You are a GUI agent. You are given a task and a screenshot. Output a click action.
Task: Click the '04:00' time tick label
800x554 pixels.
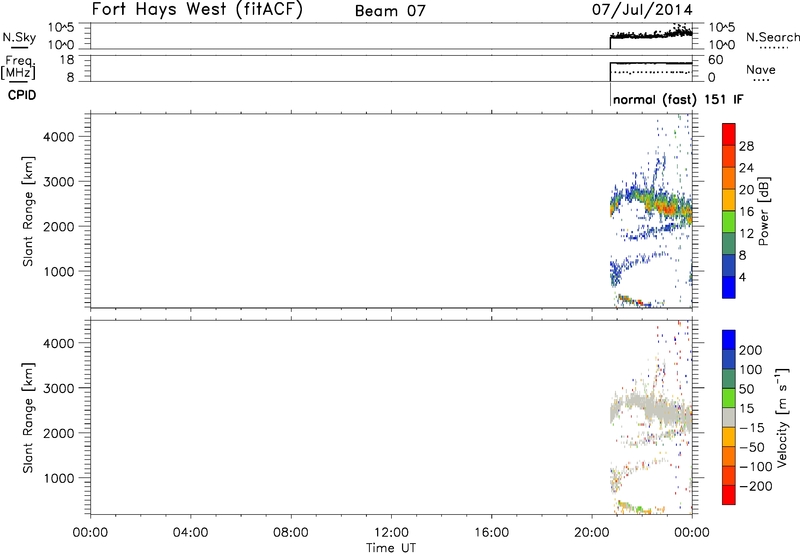point(190,533)
